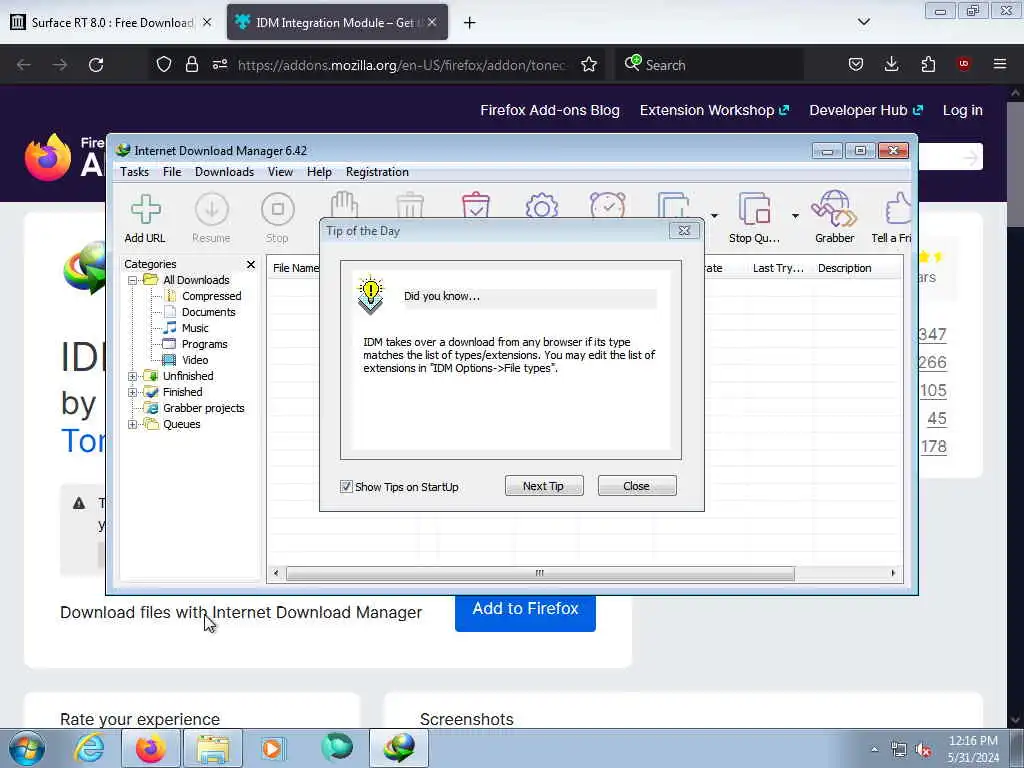Click the uBlock Origin toolbar icon
Image resolution: width=1024 pixels, height=768 pixels.
(x=964, y=64)
